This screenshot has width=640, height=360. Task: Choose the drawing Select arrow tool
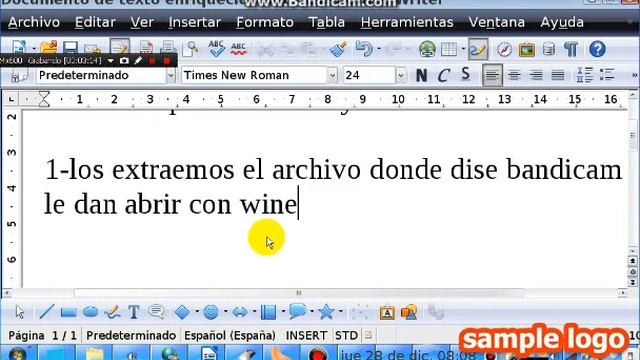20,312
